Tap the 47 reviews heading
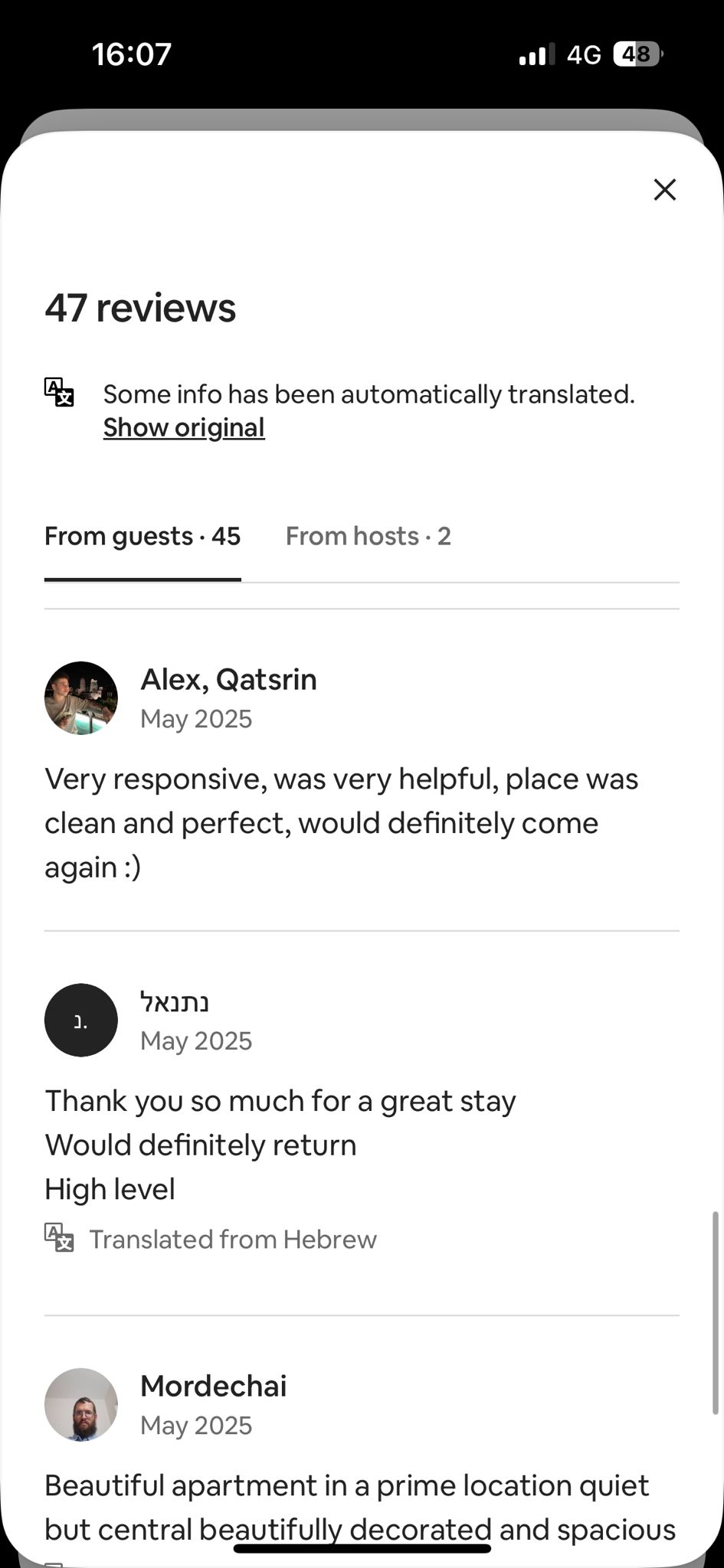This screenshot has width=724, height=1568. pos(140,308)
